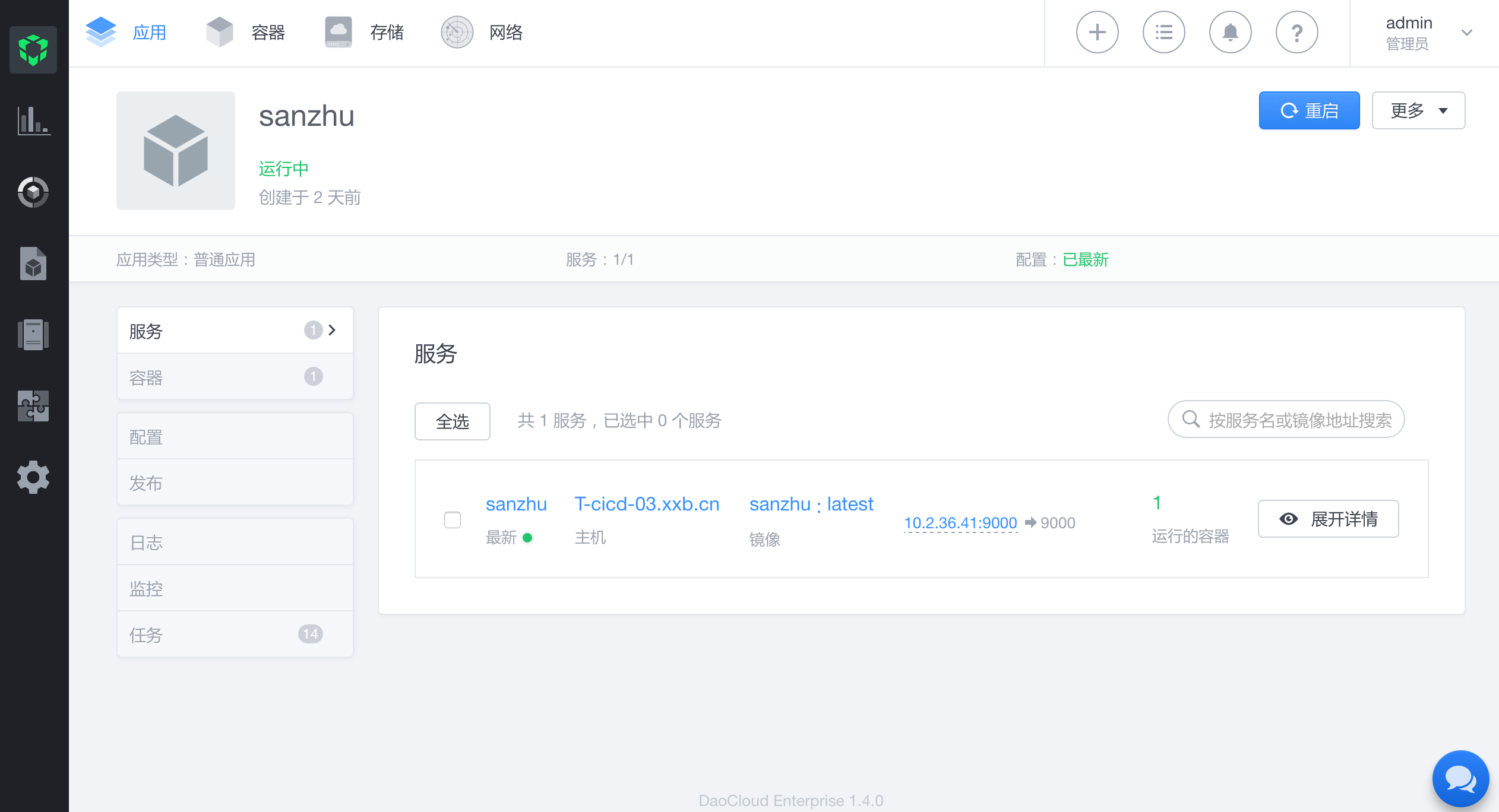This screenshot has width=1499, height=812.
Task: Click the 已最新 config status text
Action: coord(1086,259)
